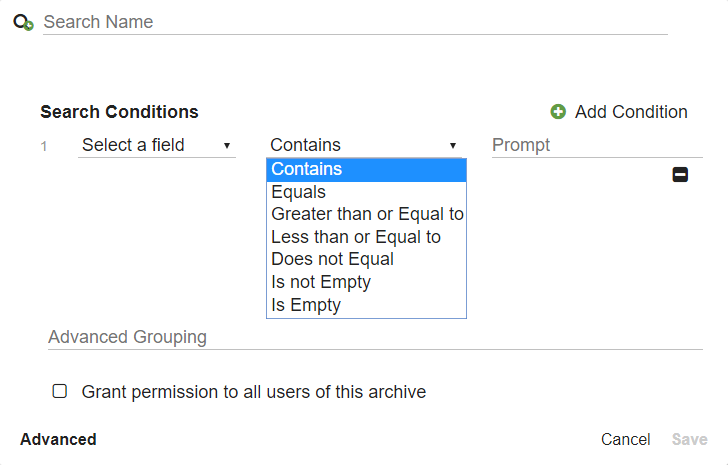Choose the Does not Equal option
728x465 pixels.
[366, 259]
